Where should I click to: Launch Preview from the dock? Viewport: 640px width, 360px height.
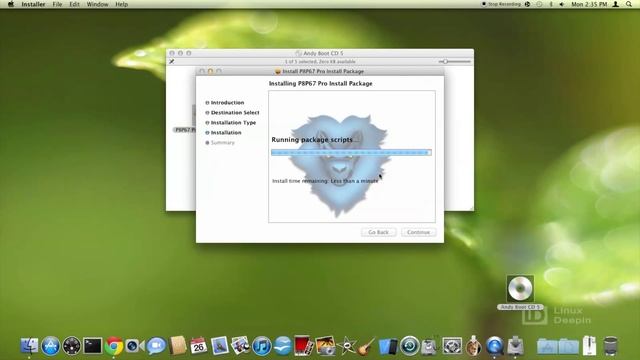(220, 346)
